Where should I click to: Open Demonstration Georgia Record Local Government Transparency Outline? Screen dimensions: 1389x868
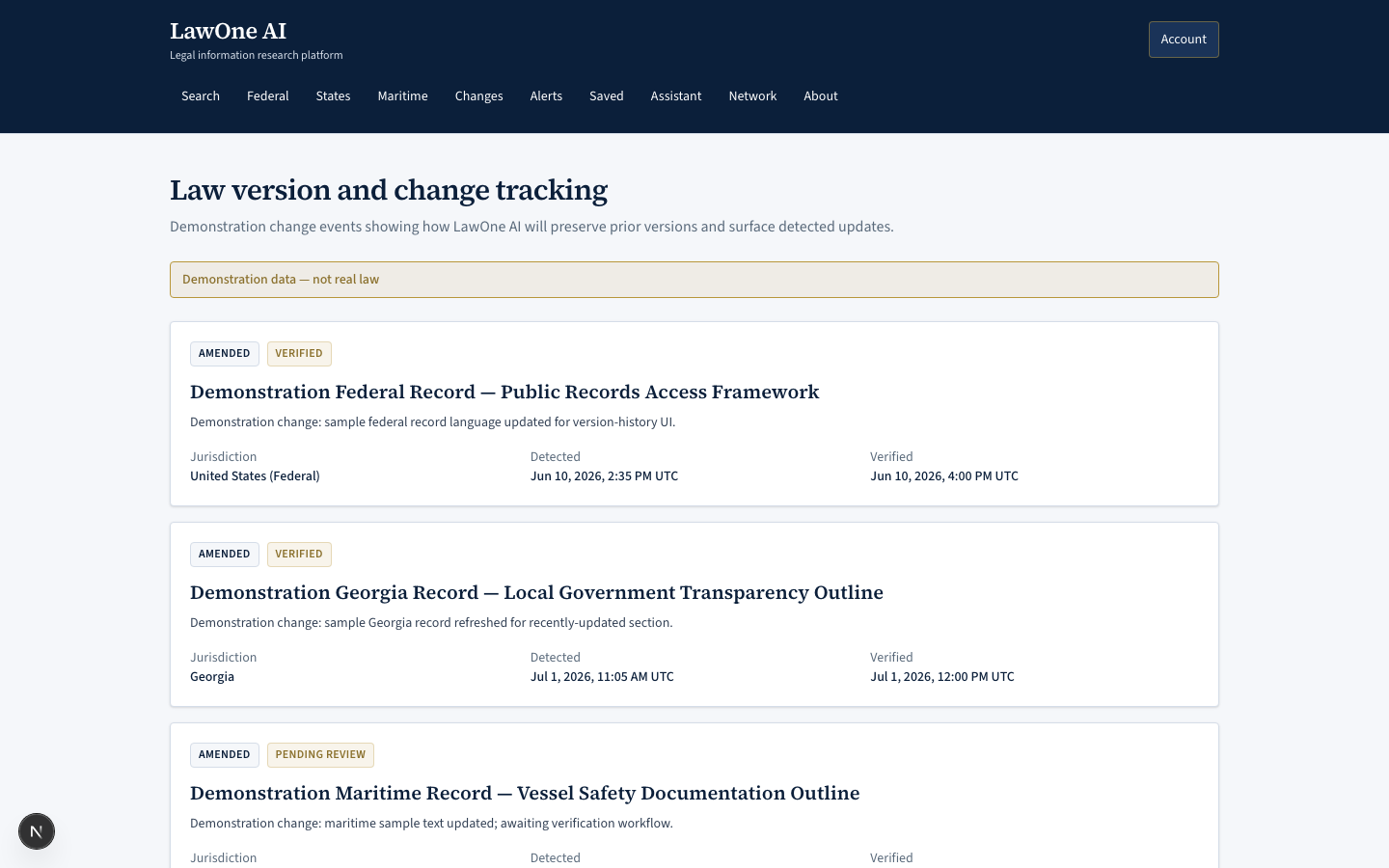pyautogui.click(x=536, y=592)
